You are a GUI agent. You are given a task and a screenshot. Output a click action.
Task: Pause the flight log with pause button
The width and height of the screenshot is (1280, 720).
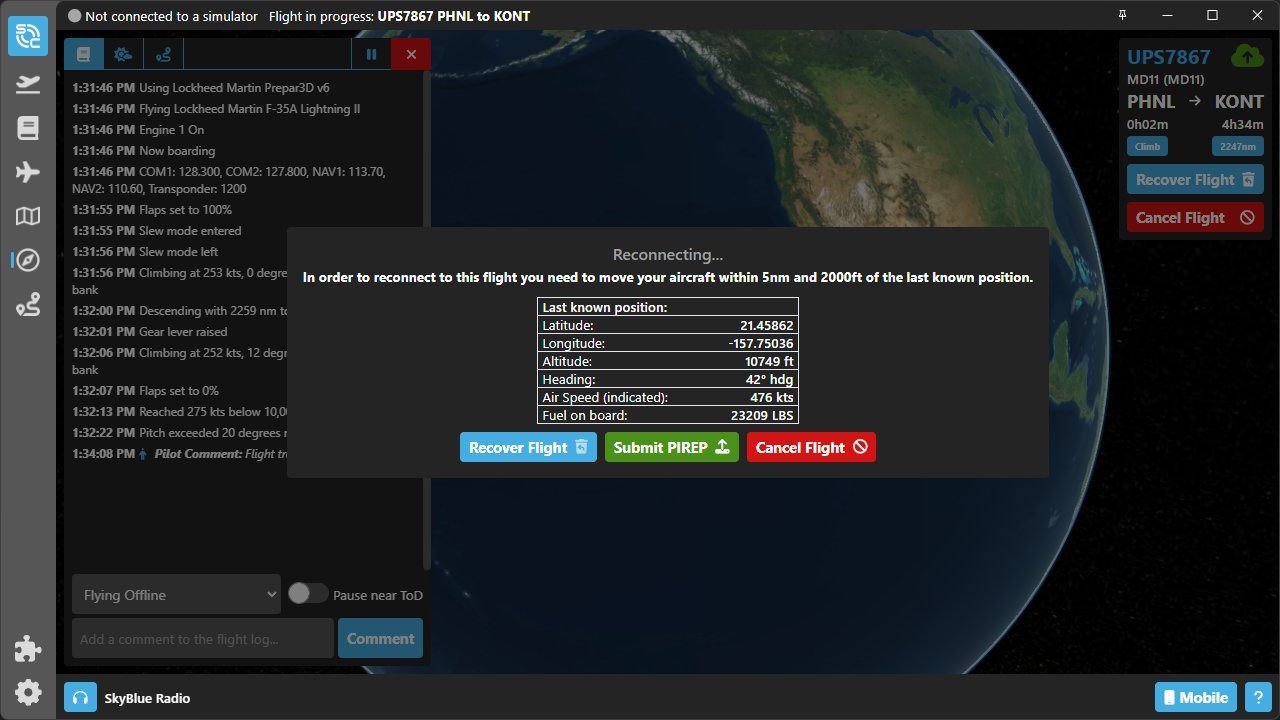pyautogui.click(x=371, y=54)
